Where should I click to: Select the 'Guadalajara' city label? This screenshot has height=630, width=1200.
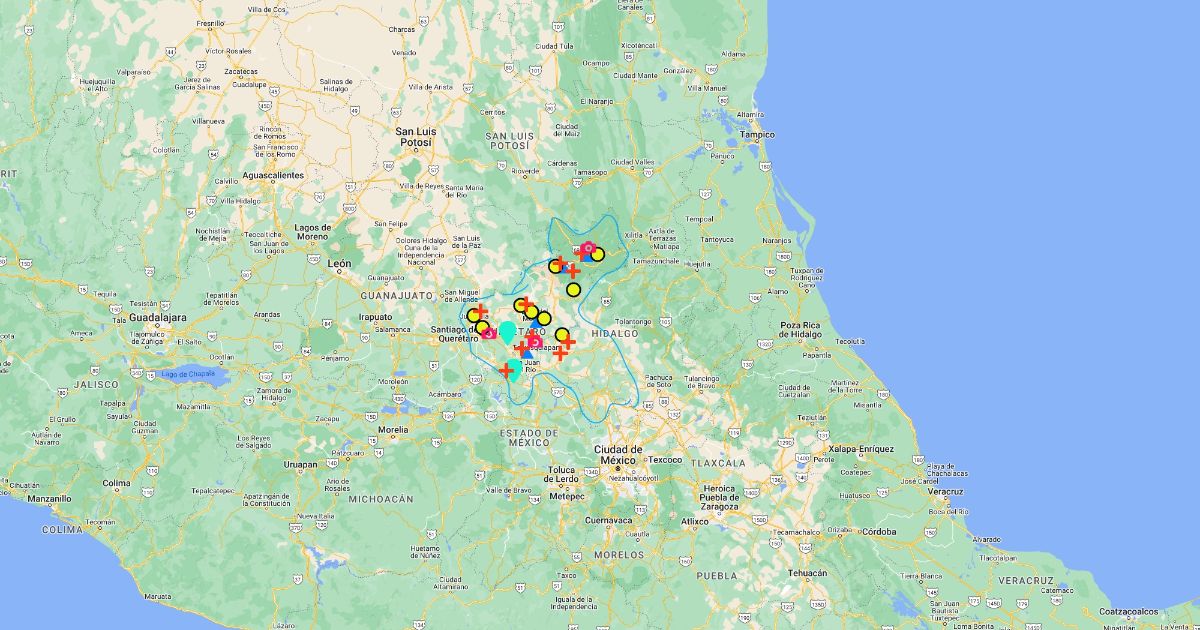point(158,316)
